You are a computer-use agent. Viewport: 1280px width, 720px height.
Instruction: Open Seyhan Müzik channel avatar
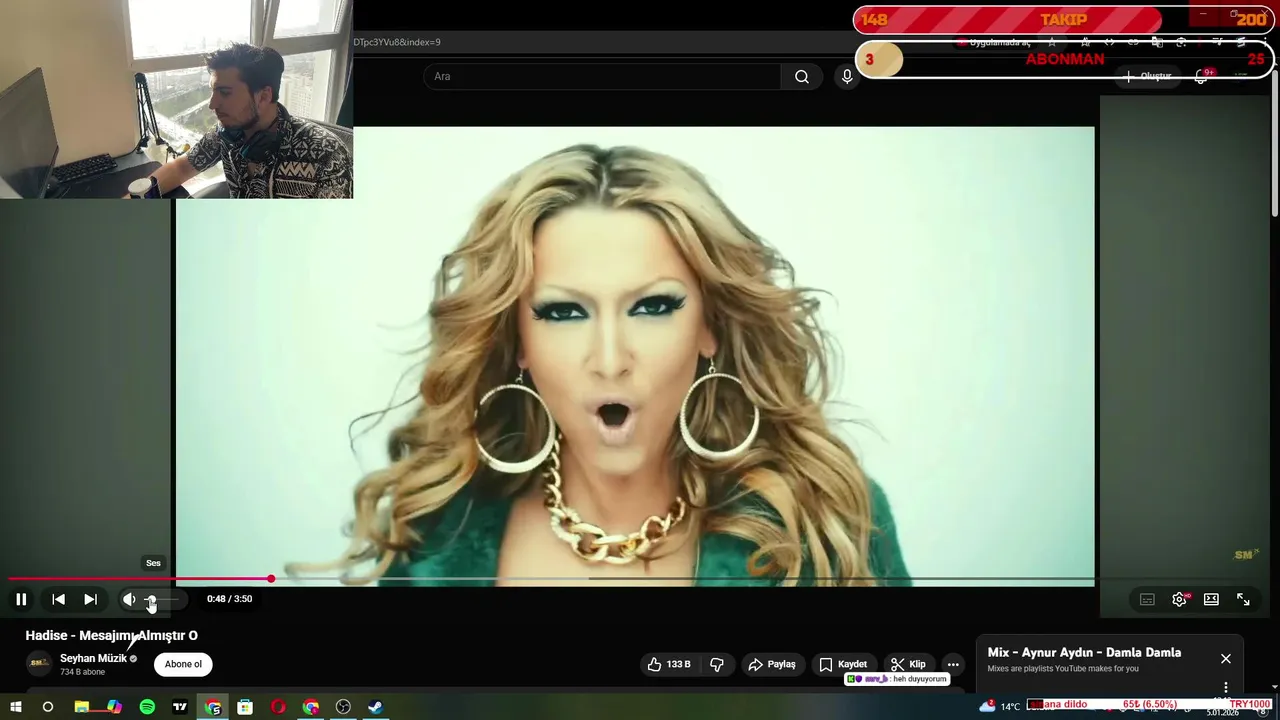point(39,663)
